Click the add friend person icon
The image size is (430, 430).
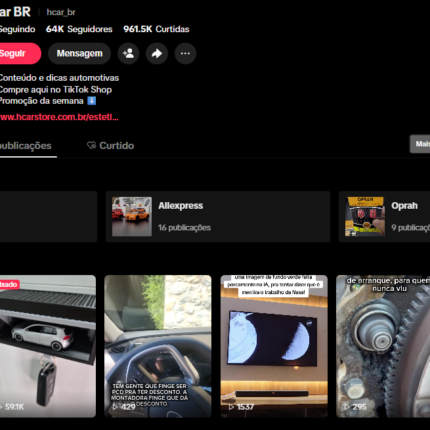[128, 53]
